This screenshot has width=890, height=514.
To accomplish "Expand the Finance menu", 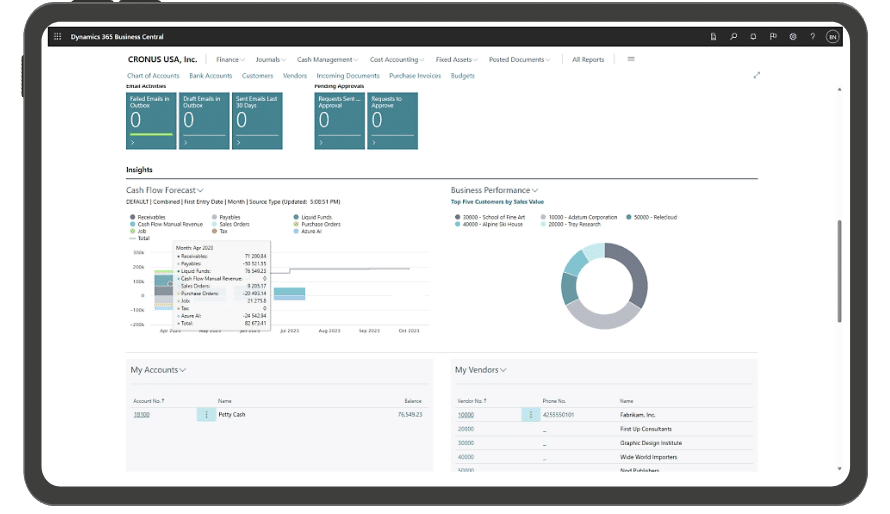I will click(x=230, y=60).
